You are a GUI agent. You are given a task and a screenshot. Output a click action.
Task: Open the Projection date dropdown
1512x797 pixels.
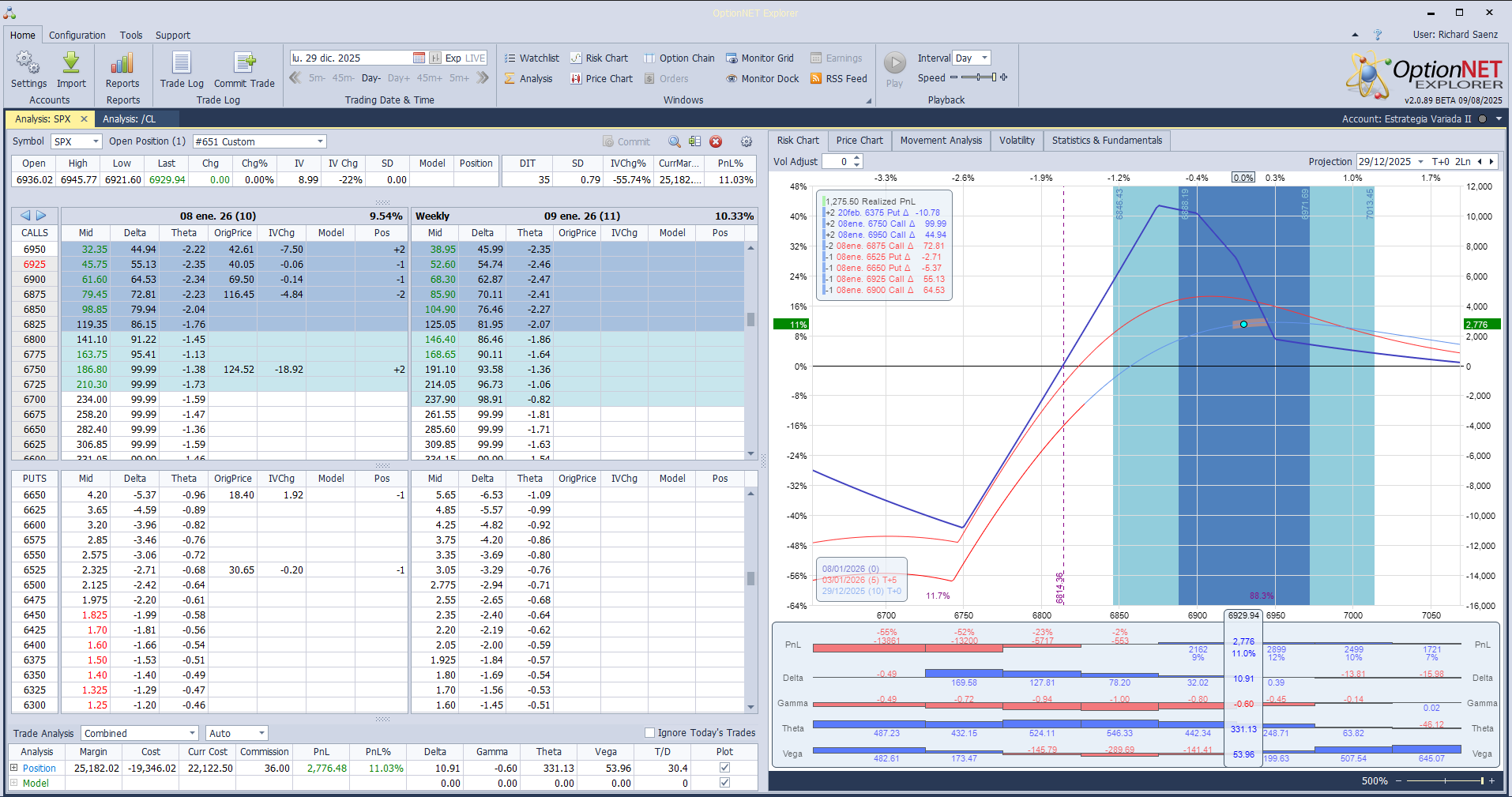pos(1421,162)
